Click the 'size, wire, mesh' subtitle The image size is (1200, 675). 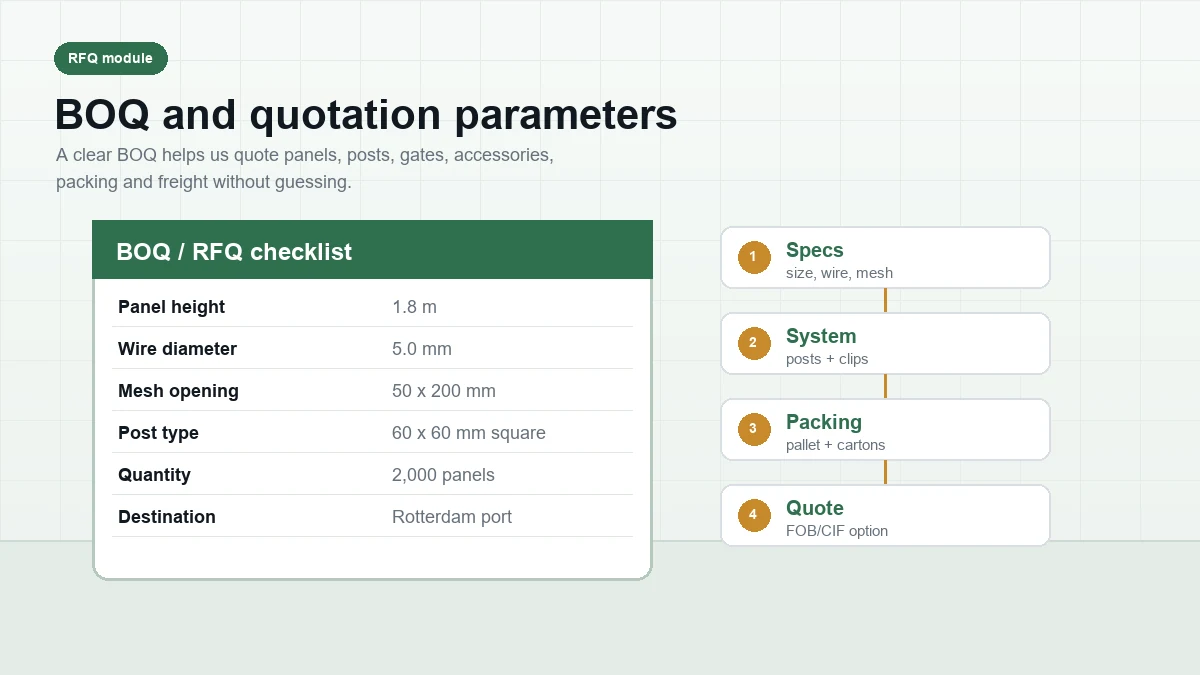click(839, 273)
